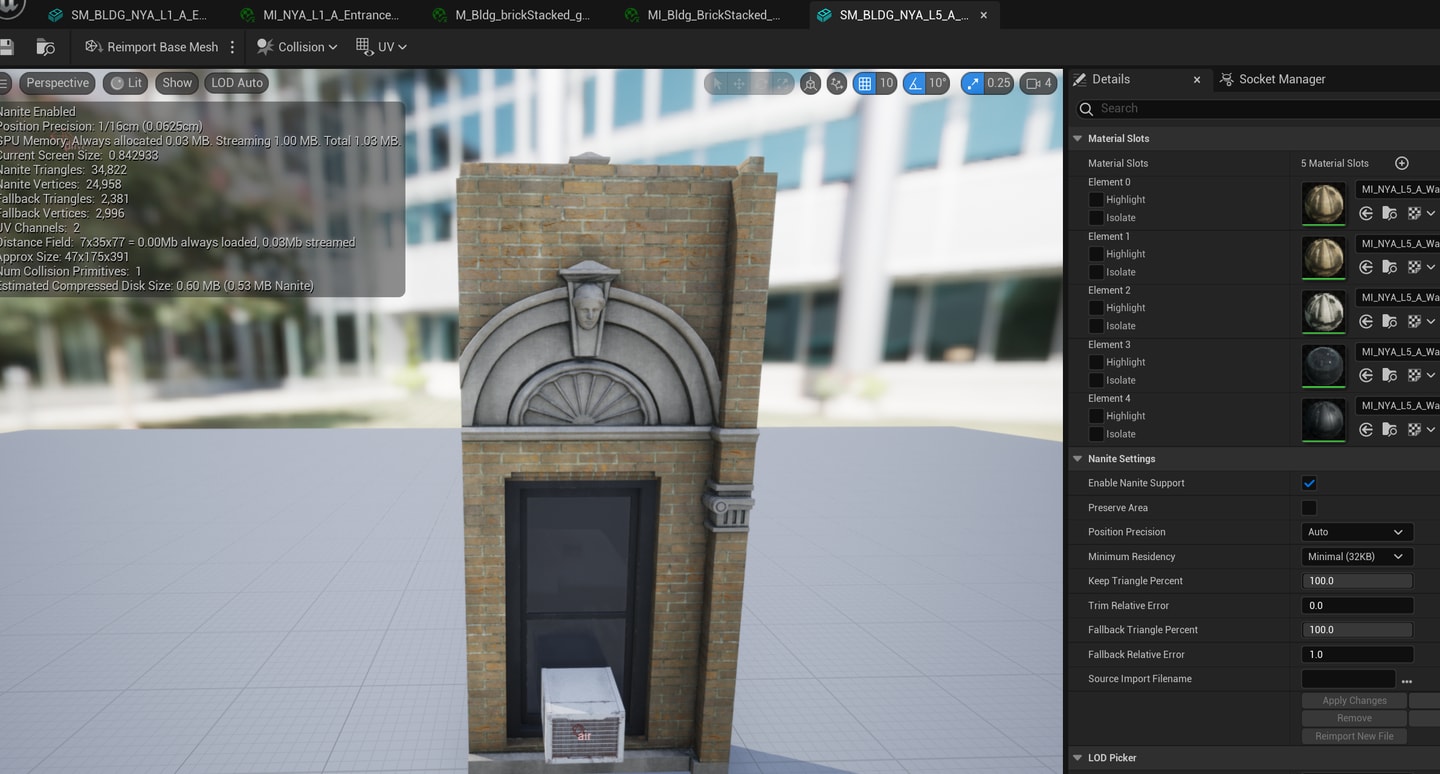Select the Details panel tab
The height and width of the screenshot is (774, 1440).
click(x=1111, y=79)
